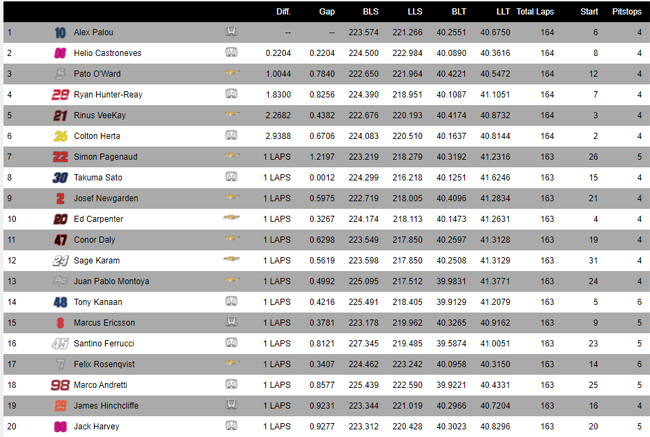Click the Chevrolet bowtie next to Ed Carpenter
This screenshot has width=650, height=437.
(x=231, y=217)
